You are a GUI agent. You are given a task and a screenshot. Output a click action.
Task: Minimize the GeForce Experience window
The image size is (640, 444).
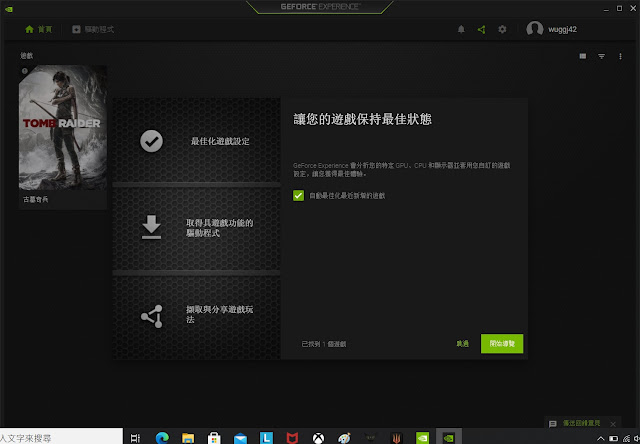click(607, 8)
